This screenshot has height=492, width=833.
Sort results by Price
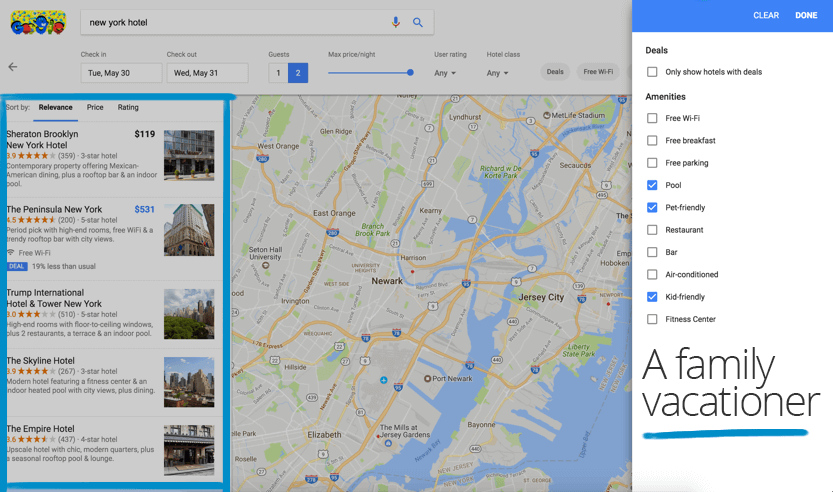tap(95, 107)
